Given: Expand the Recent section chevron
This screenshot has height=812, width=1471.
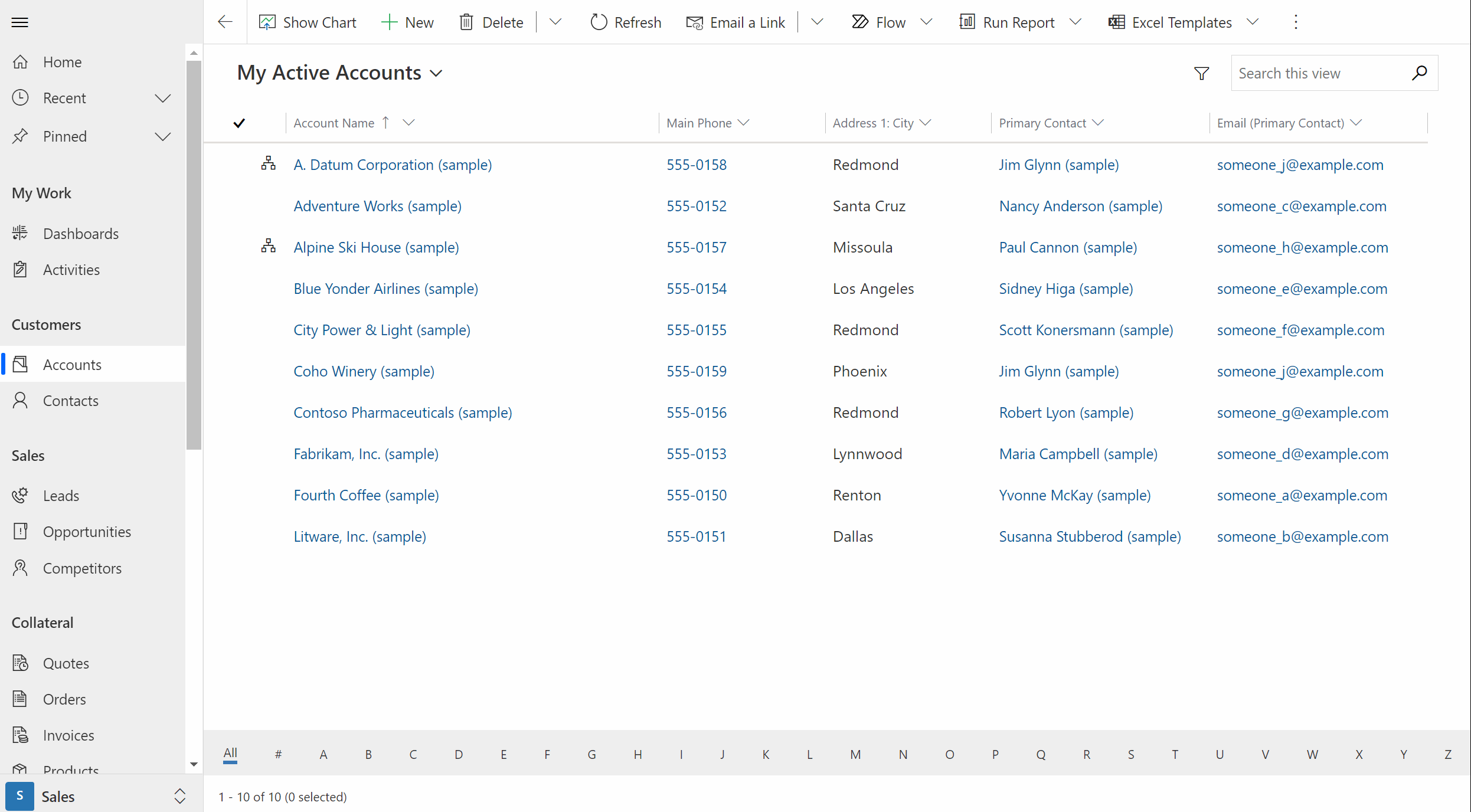Looking at the screenshot, I should pyautogui.click(x=163, y=98).
